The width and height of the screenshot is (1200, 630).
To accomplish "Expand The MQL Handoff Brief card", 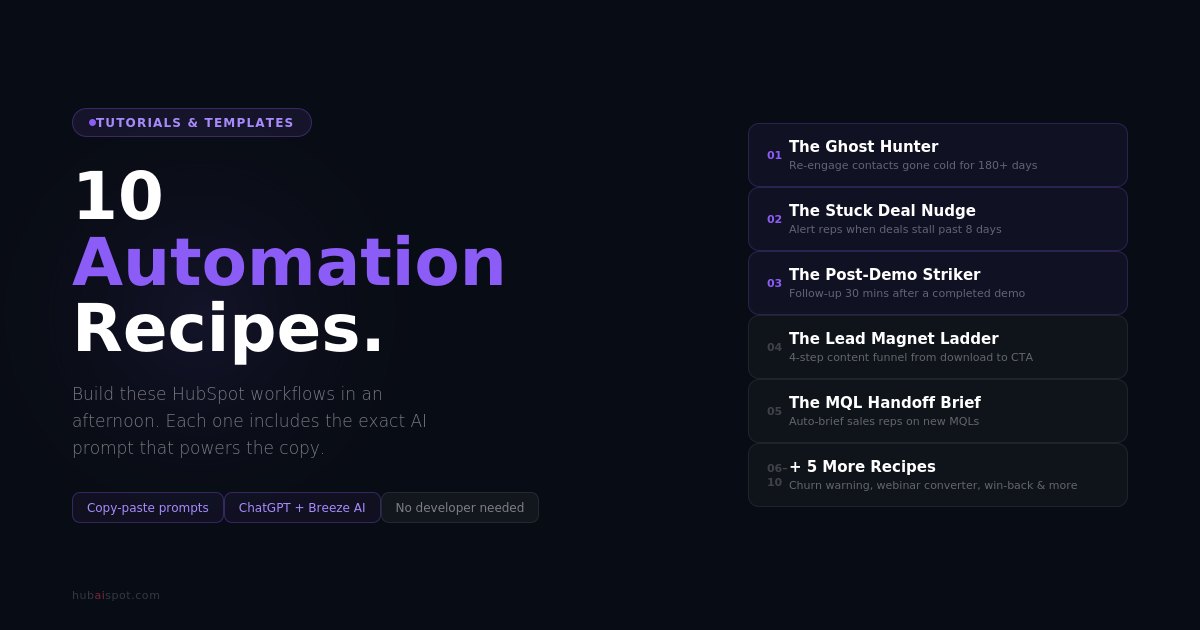I will click(x=938, y=411).
